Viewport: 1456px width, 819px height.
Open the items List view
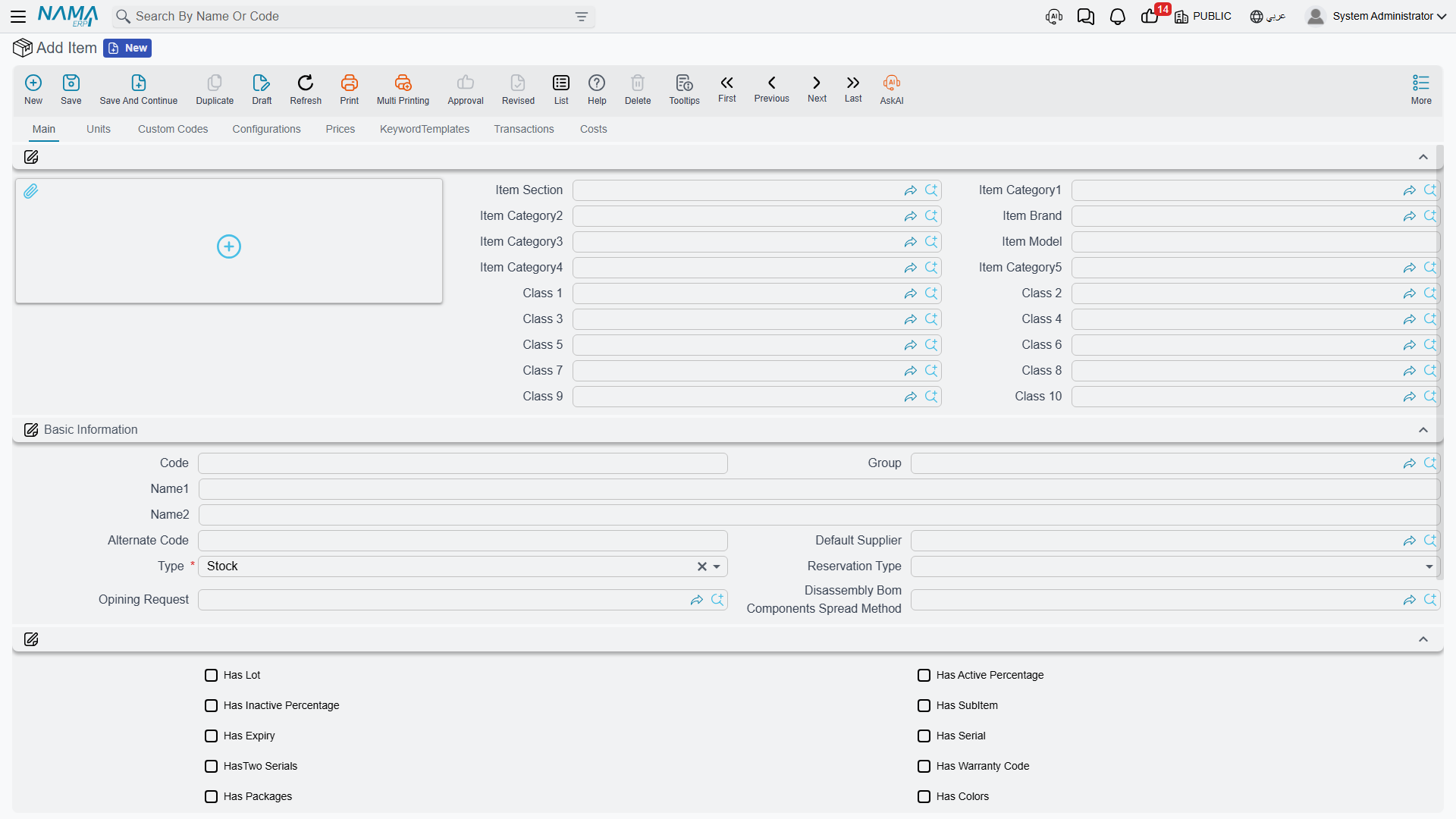[x=561, y=89]
